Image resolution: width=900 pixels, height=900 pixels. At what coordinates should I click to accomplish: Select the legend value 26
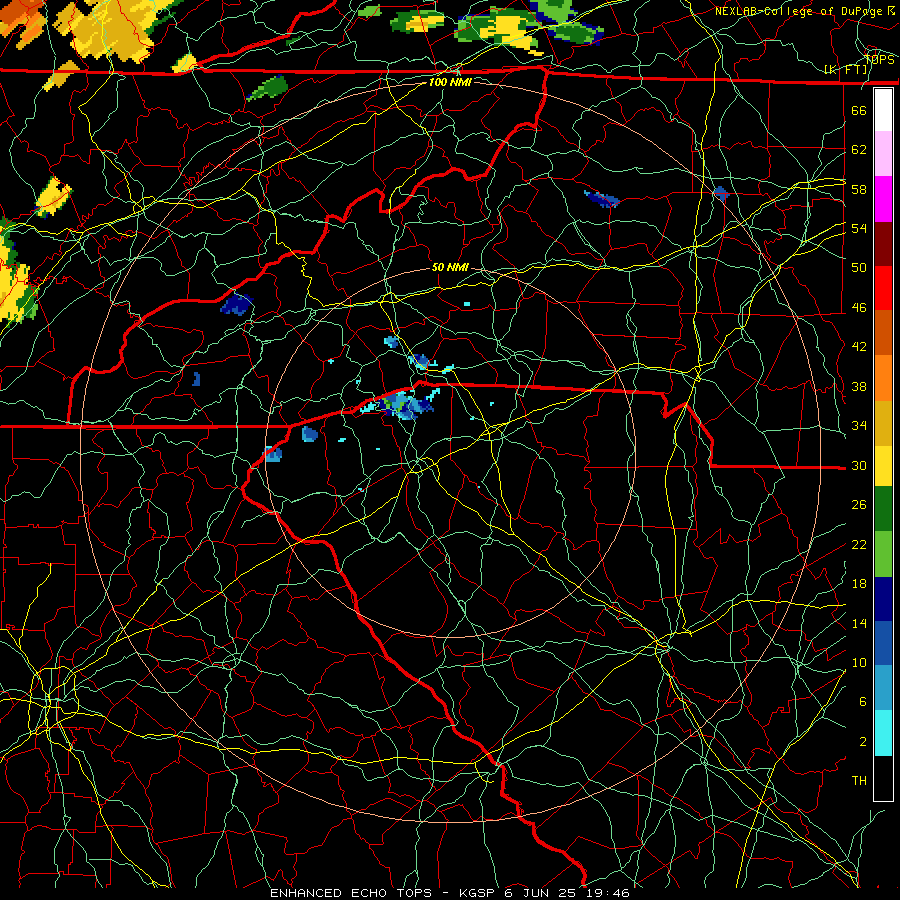859,505
